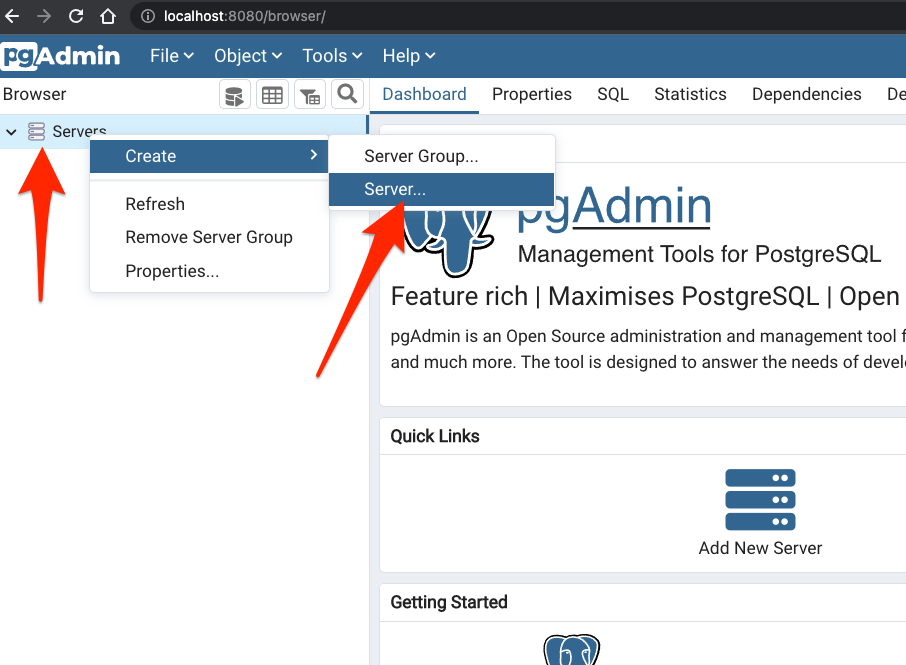Click the Add New Server icon
Image resolution: width=906 pixels, height=665 pixels.
[x=760, y=500]
